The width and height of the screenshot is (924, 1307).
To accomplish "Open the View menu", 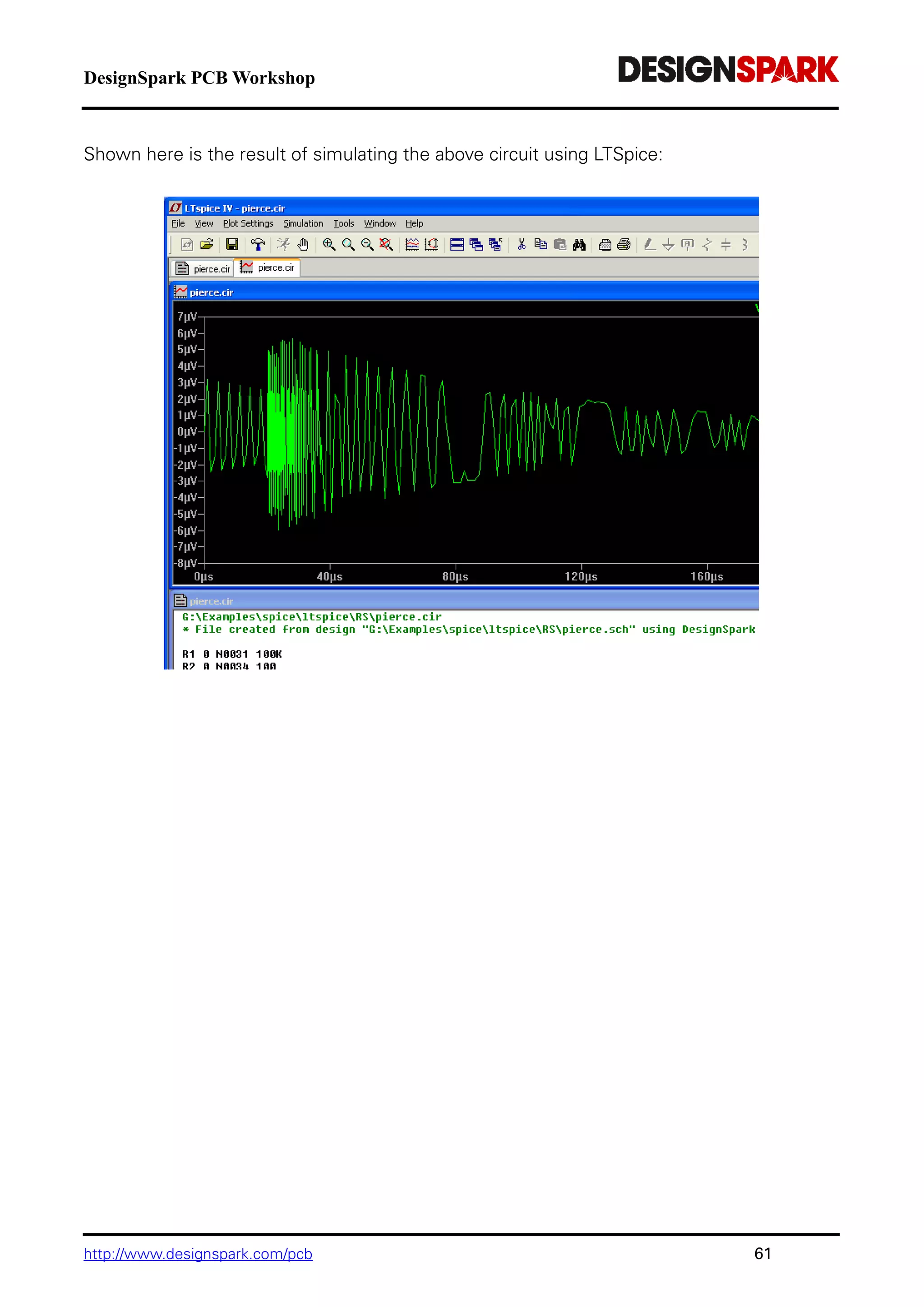I will pyautogui.click(x=203, y=224).
